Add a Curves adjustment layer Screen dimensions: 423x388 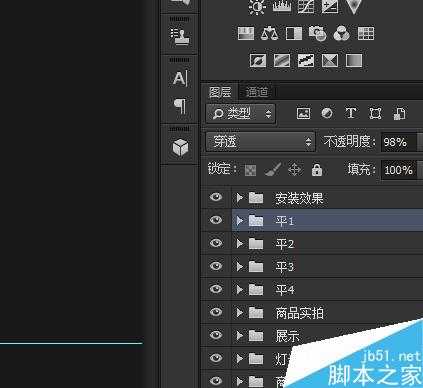306,7
